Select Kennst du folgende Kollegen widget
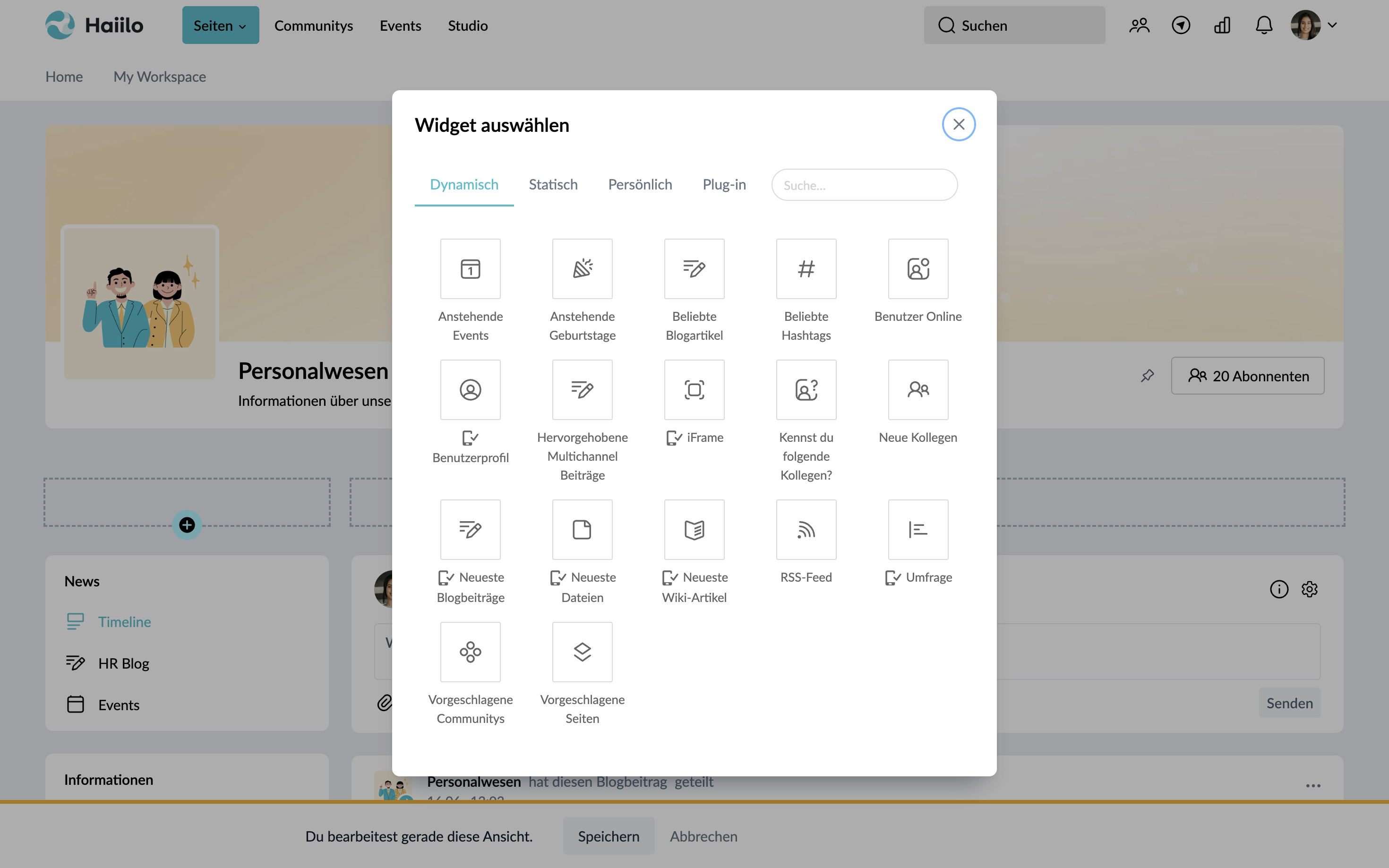The width and height of the screenshot is (1389, 868). pyautogui.click(x=806, y=390)
